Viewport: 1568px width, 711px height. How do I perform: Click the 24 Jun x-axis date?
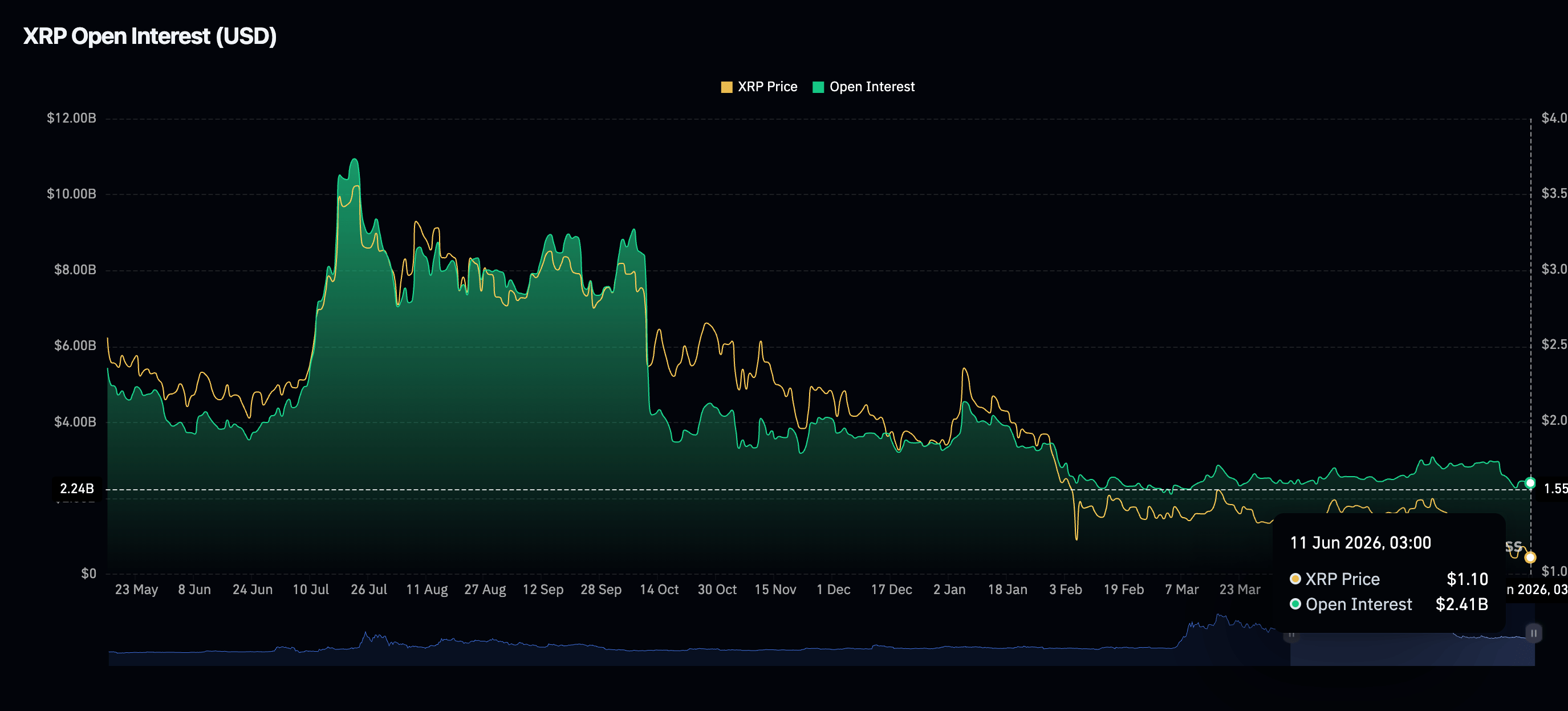pos(253,589)
